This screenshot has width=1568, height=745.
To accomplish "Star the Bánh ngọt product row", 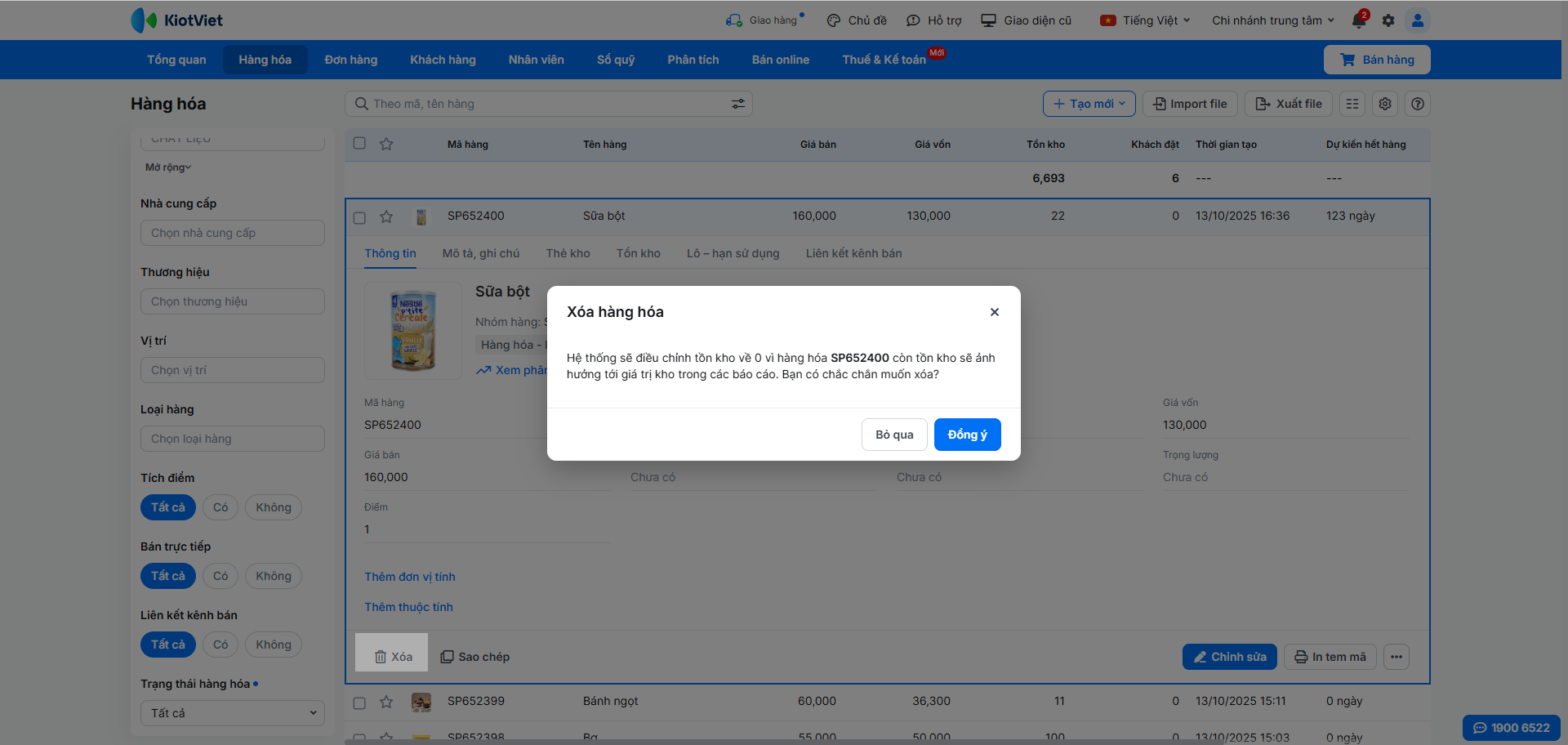I will 386,702.
